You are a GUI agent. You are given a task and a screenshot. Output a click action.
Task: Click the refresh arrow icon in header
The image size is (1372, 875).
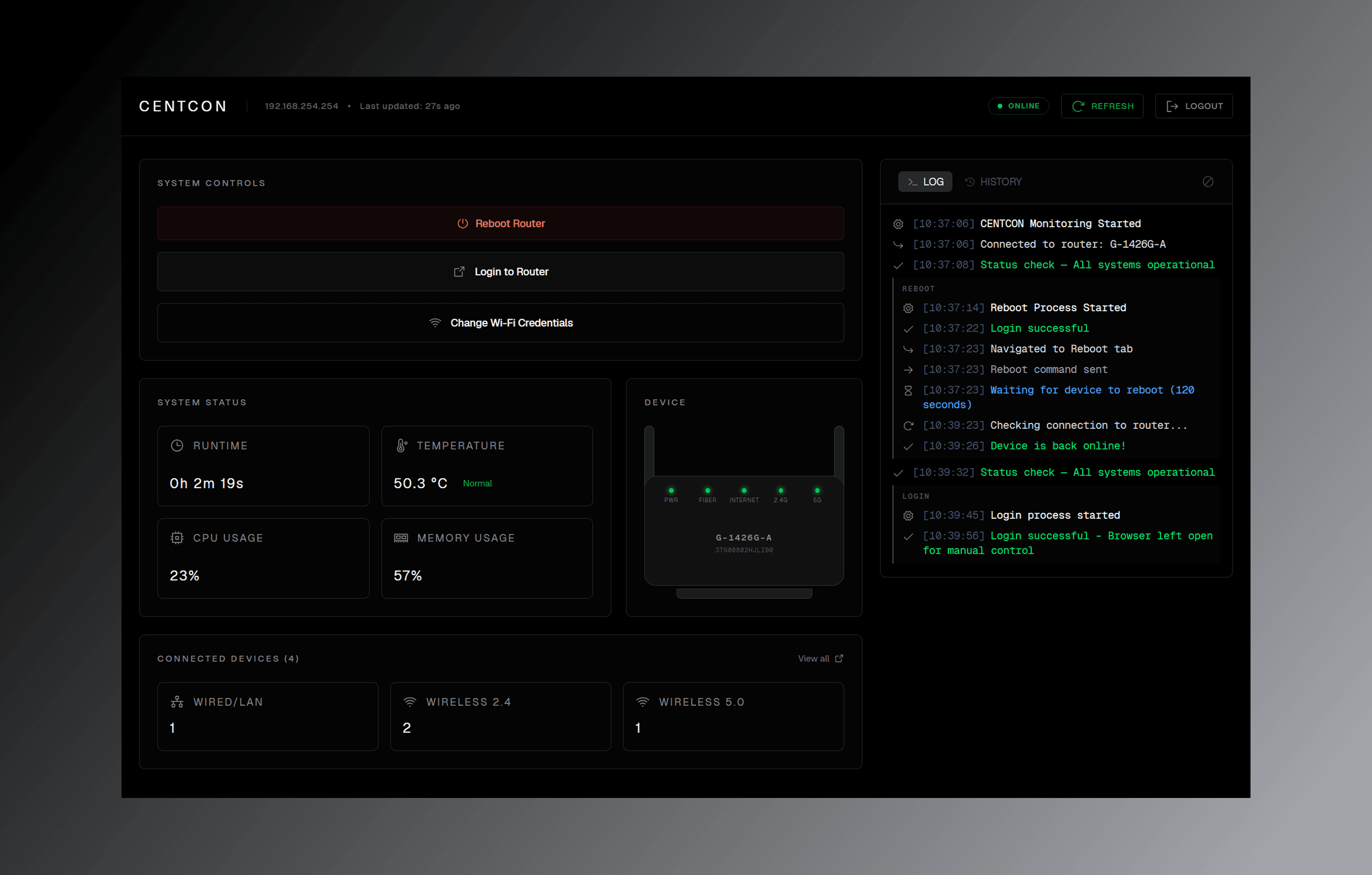[1078, 106]
